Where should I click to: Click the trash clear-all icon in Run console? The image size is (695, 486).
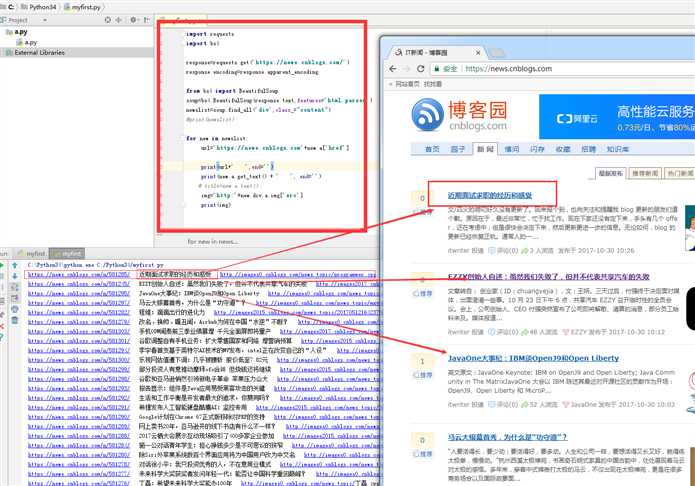pyautogui.click(x=15, y=320)
